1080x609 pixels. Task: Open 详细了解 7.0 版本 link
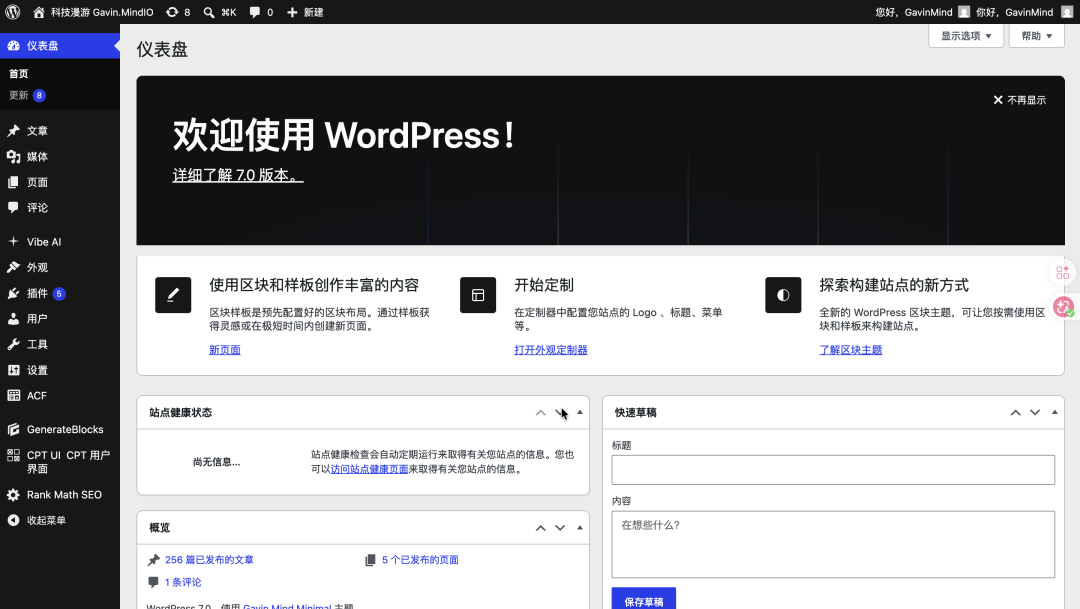pyautogui.click(x=238, y=175)
